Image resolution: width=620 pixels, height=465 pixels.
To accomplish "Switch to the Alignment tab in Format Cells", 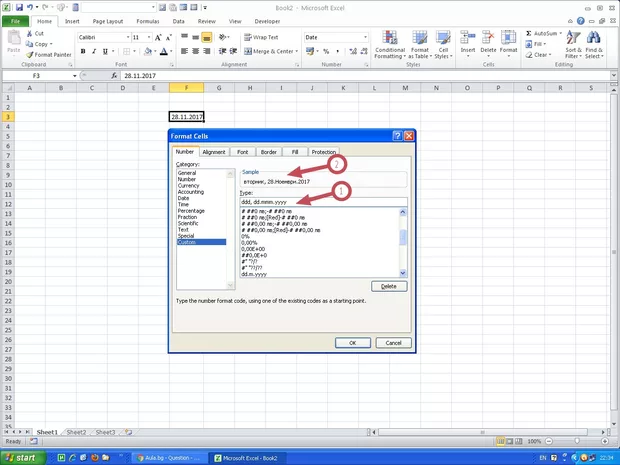I will [x=214, y=152].
